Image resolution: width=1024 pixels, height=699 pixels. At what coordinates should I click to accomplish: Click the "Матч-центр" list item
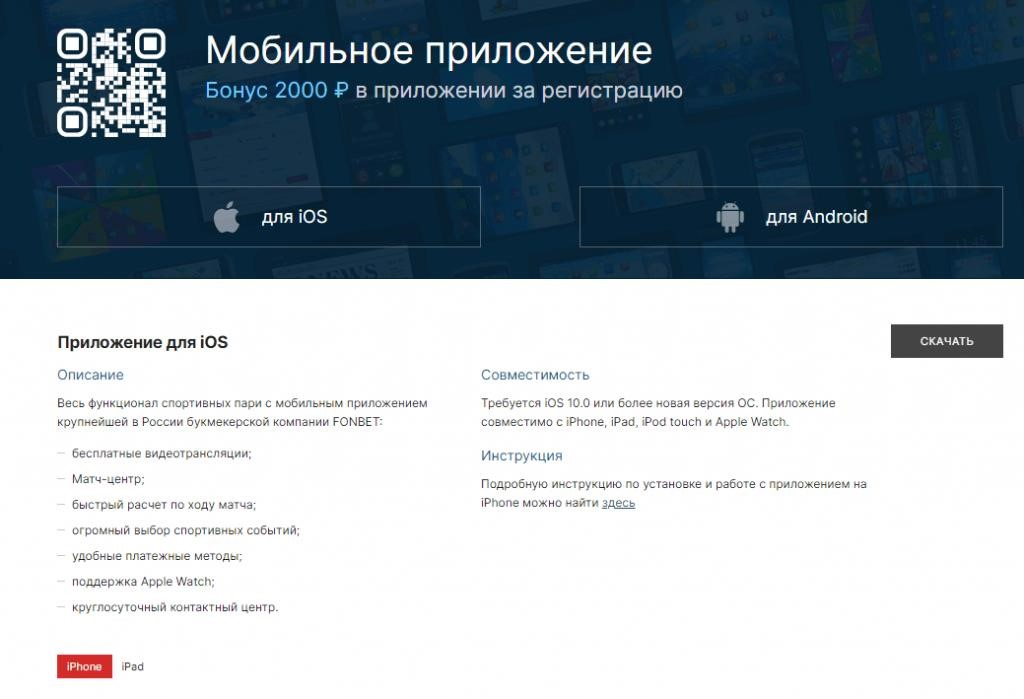tap(108, 479)
